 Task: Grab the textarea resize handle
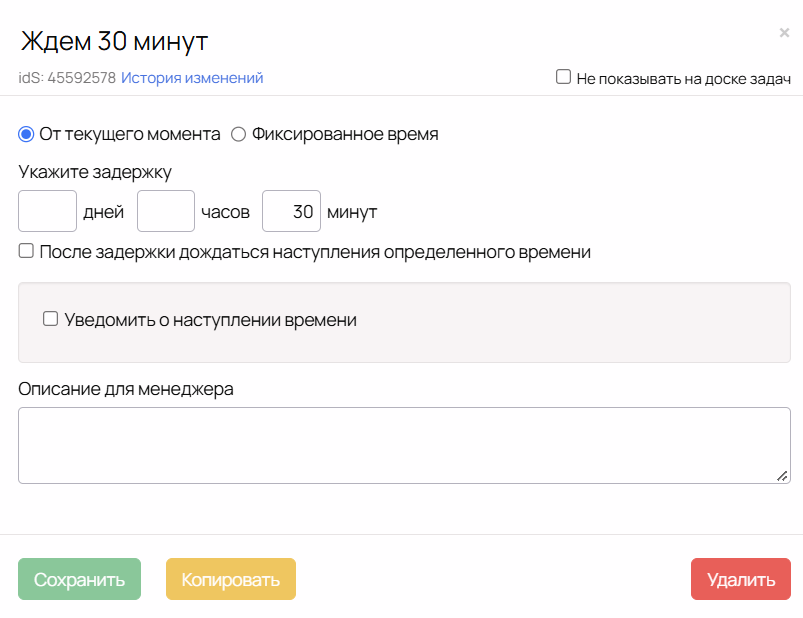pos(782,476)
